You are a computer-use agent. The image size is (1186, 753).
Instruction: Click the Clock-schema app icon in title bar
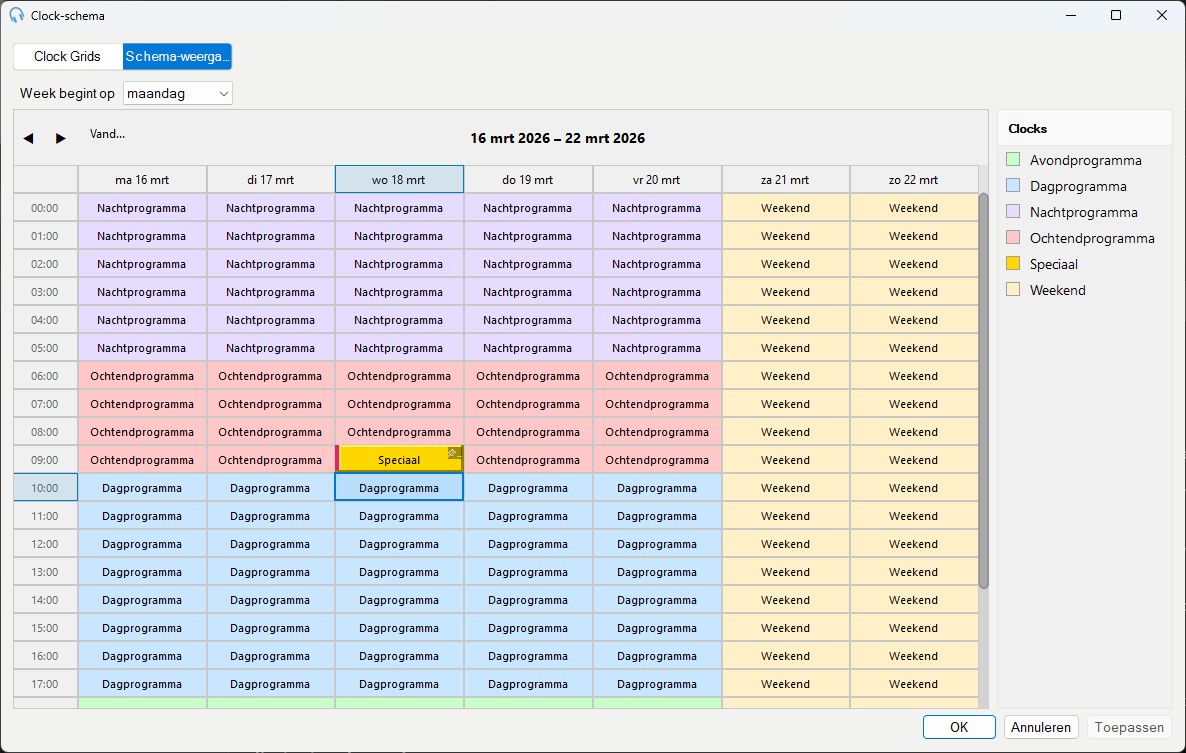point(17,15)
